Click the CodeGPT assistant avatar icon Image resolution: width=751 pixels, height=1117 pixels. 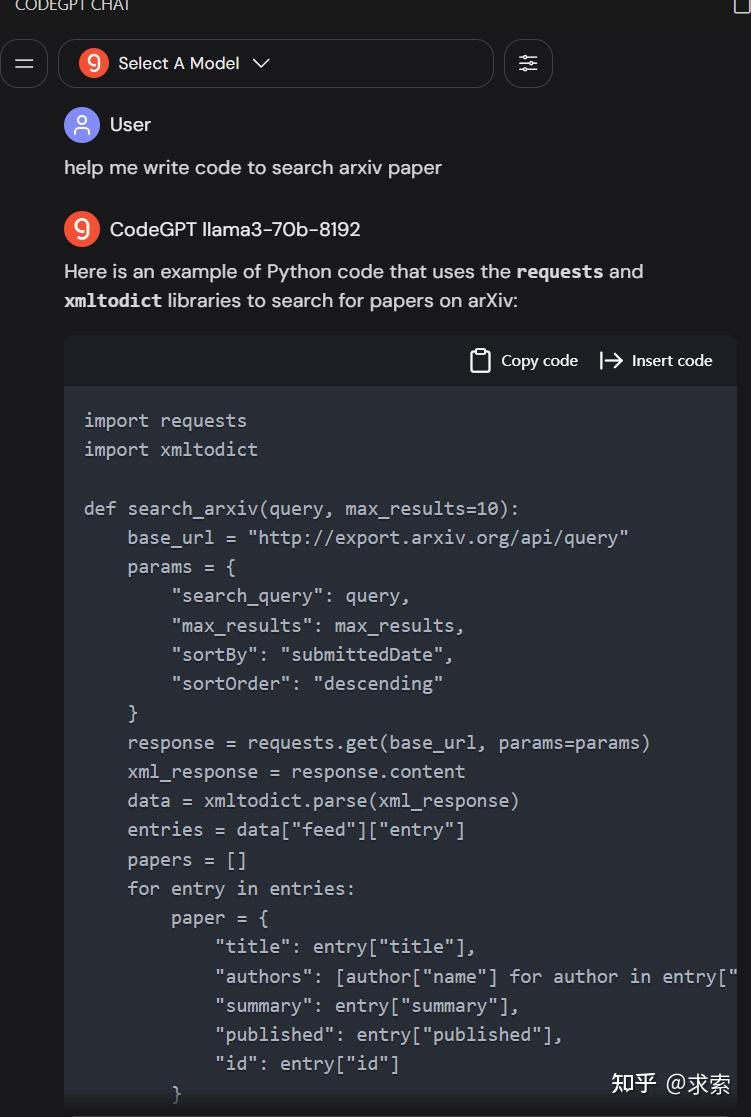[x=82, y=228]
